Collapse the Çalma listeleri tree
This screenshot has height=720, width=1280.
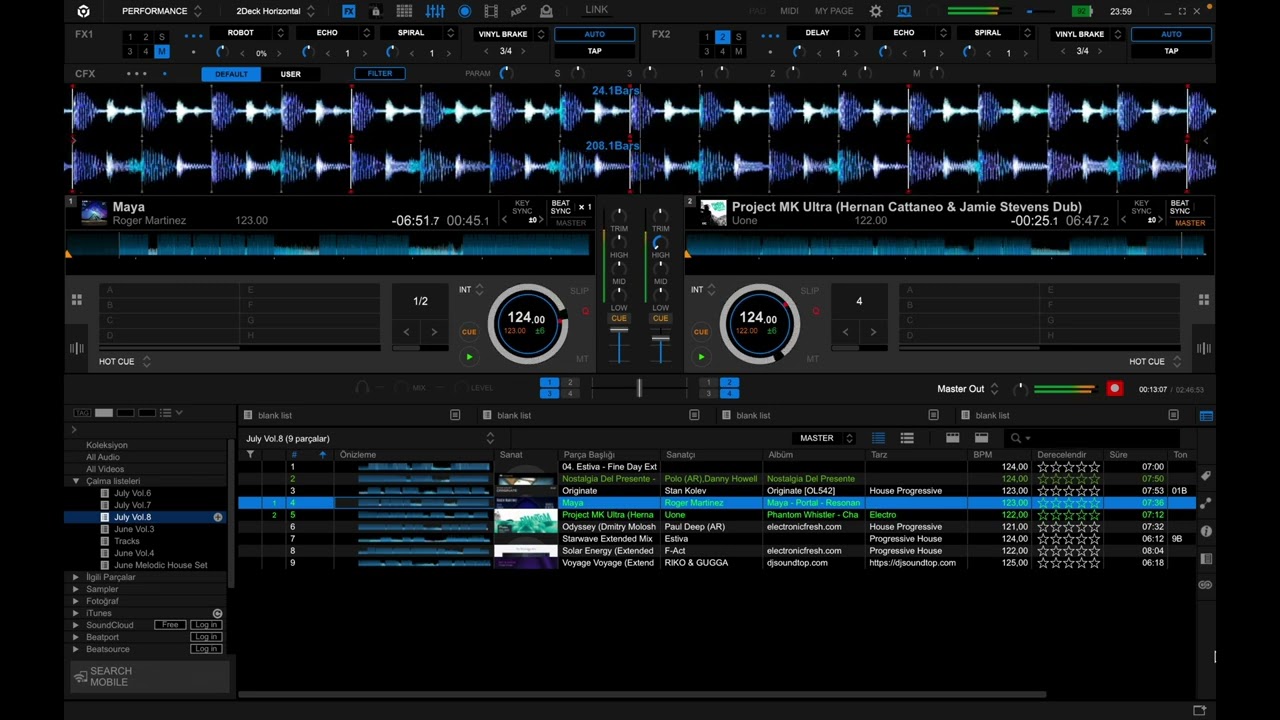click(x=76, y=481)
